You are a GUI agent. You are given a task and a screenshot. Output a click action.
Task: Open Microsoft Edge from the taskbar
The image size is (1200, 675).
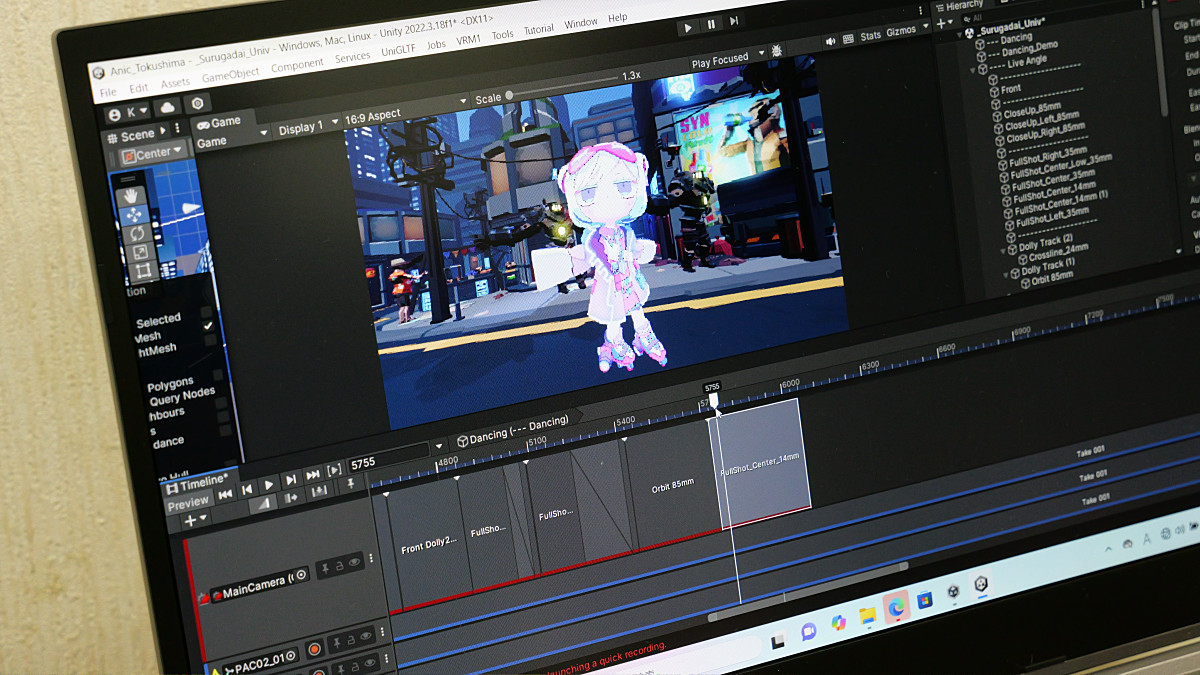point(896,605)
